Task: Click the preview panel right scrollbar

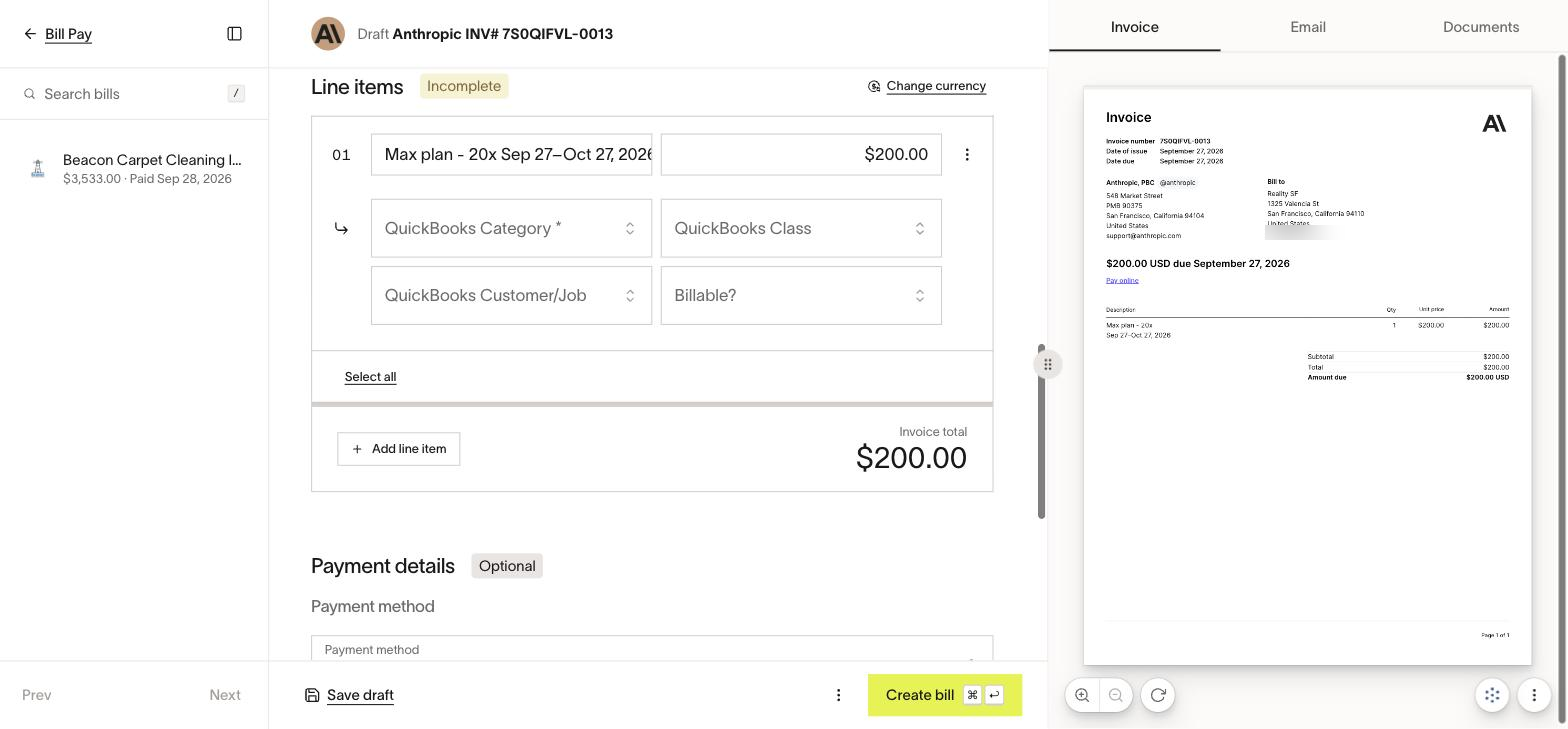Action: click(1561, 388)
